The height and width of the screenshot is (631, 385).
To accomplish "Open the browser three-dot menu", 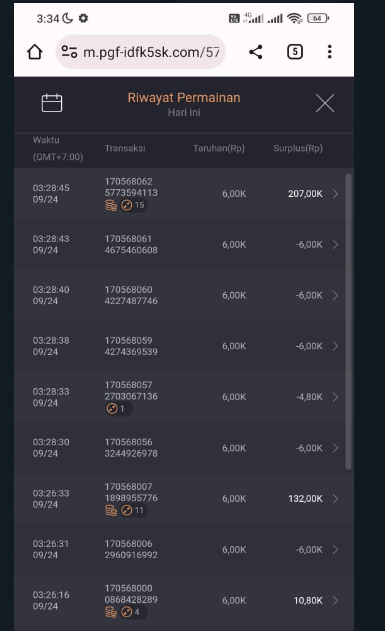I will tap(329, 52).
